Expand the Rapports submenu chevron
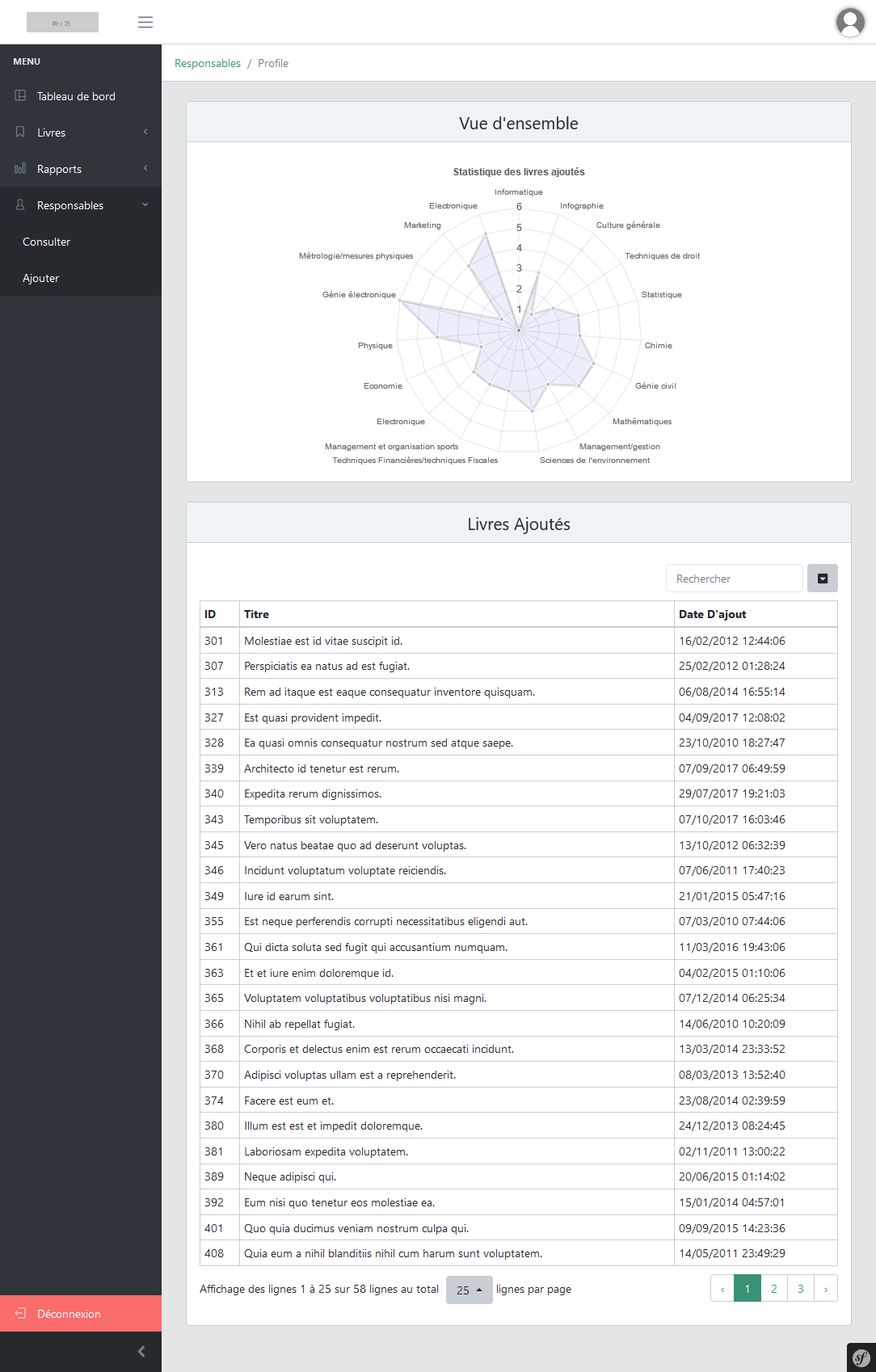The image size is (876, 1372). click(145, 168)
